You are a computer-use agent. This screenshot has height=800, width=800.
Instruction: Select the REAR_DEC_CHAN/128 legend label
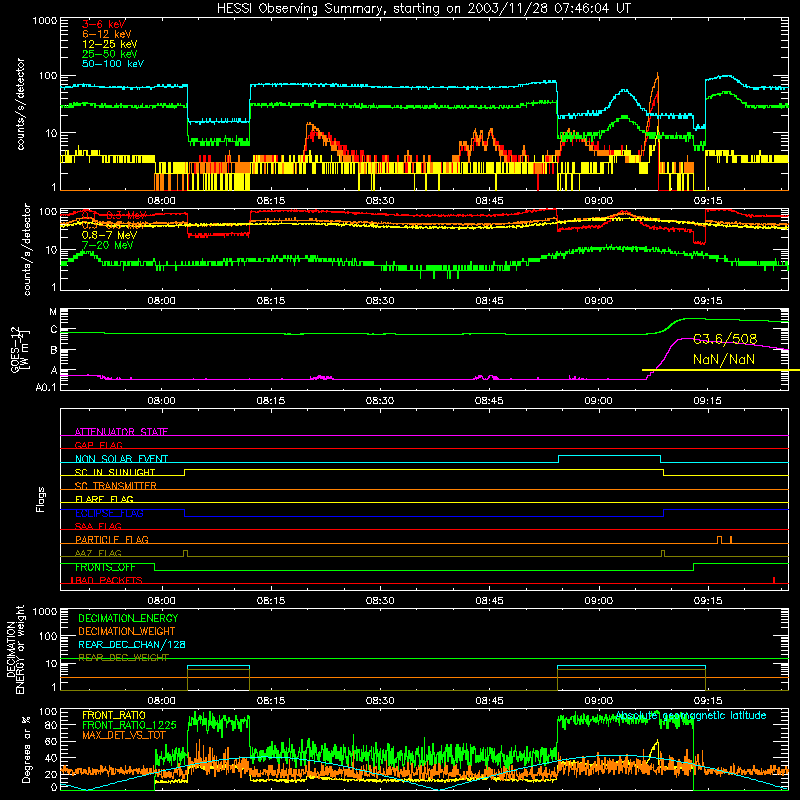click(132, 644)
